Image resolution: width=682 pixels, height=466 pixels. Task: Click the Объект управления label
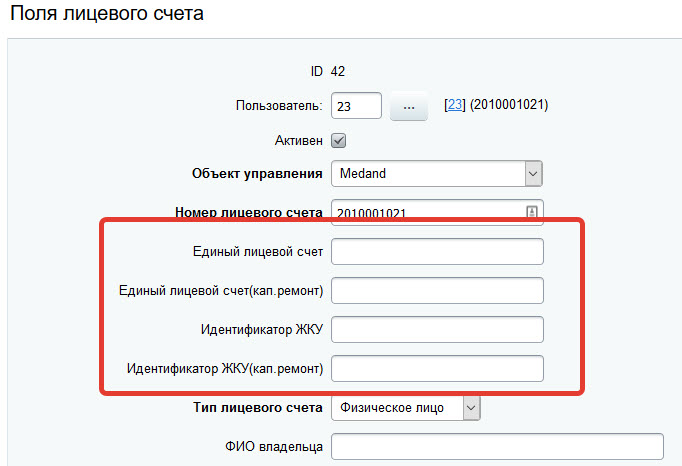click(x=257, y=174)
